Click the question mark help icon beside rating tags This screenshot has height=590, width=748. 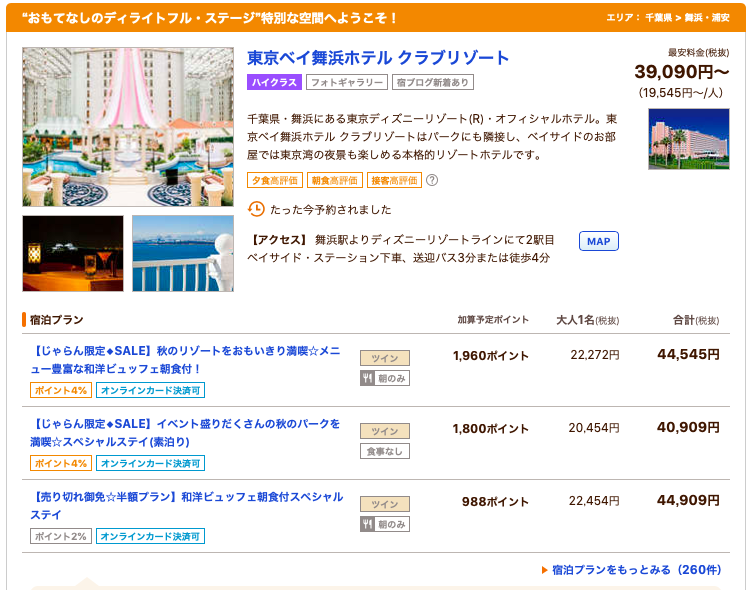[x=432, y=180]
